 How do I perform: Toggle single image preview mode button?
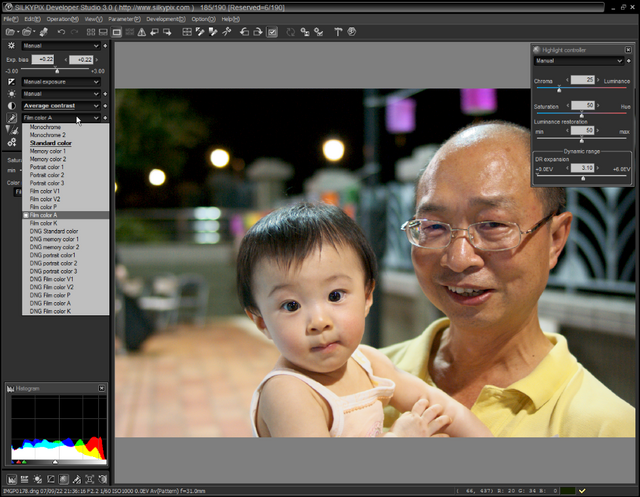tap(117, 32)
